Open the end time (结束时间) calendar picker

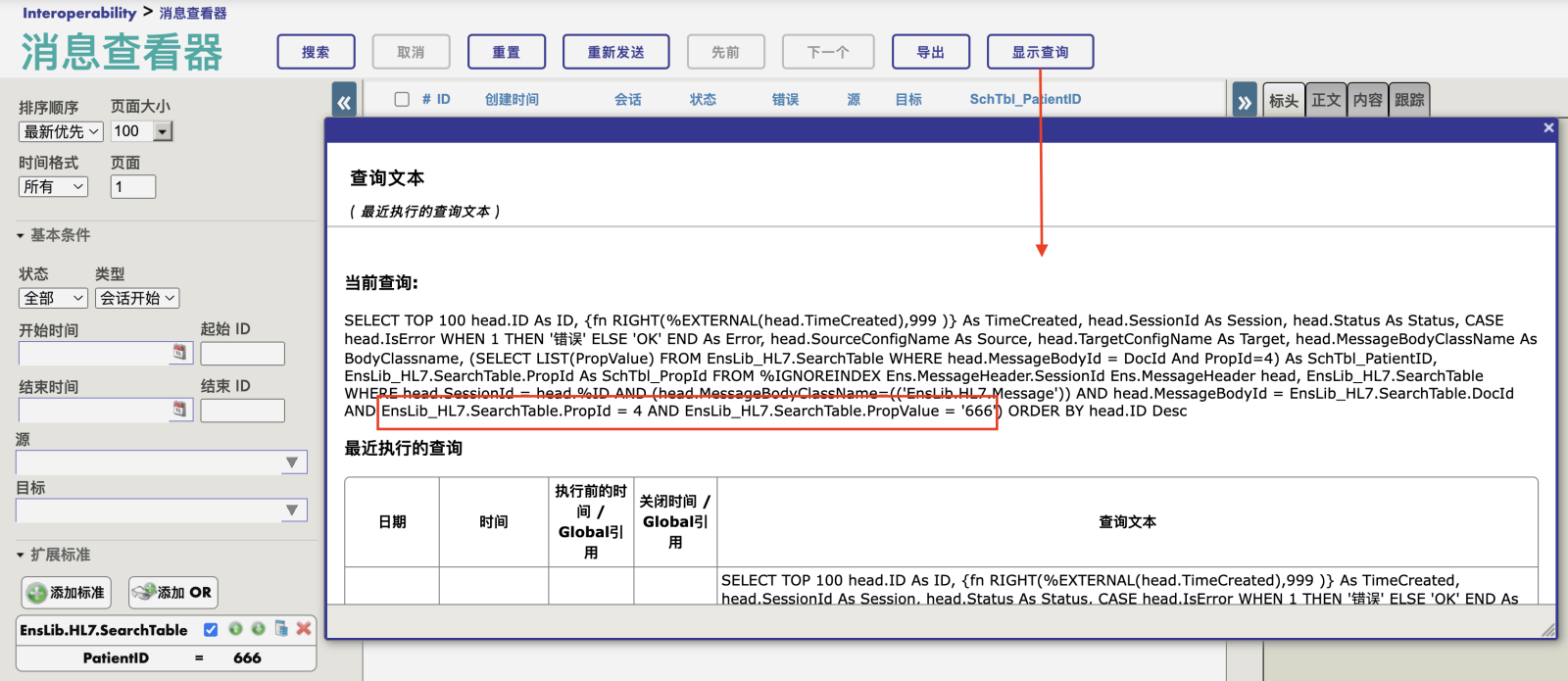179,410
